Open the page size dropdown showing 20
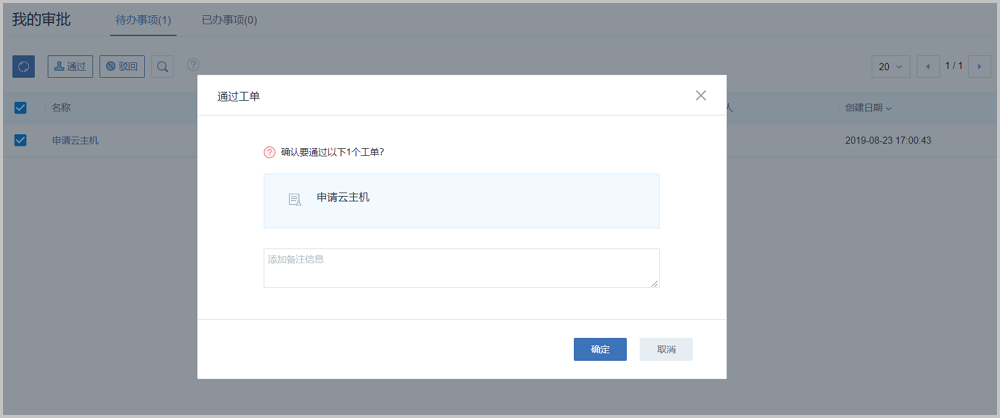Viewport: 1000px width, 418px height. [890, 67]
